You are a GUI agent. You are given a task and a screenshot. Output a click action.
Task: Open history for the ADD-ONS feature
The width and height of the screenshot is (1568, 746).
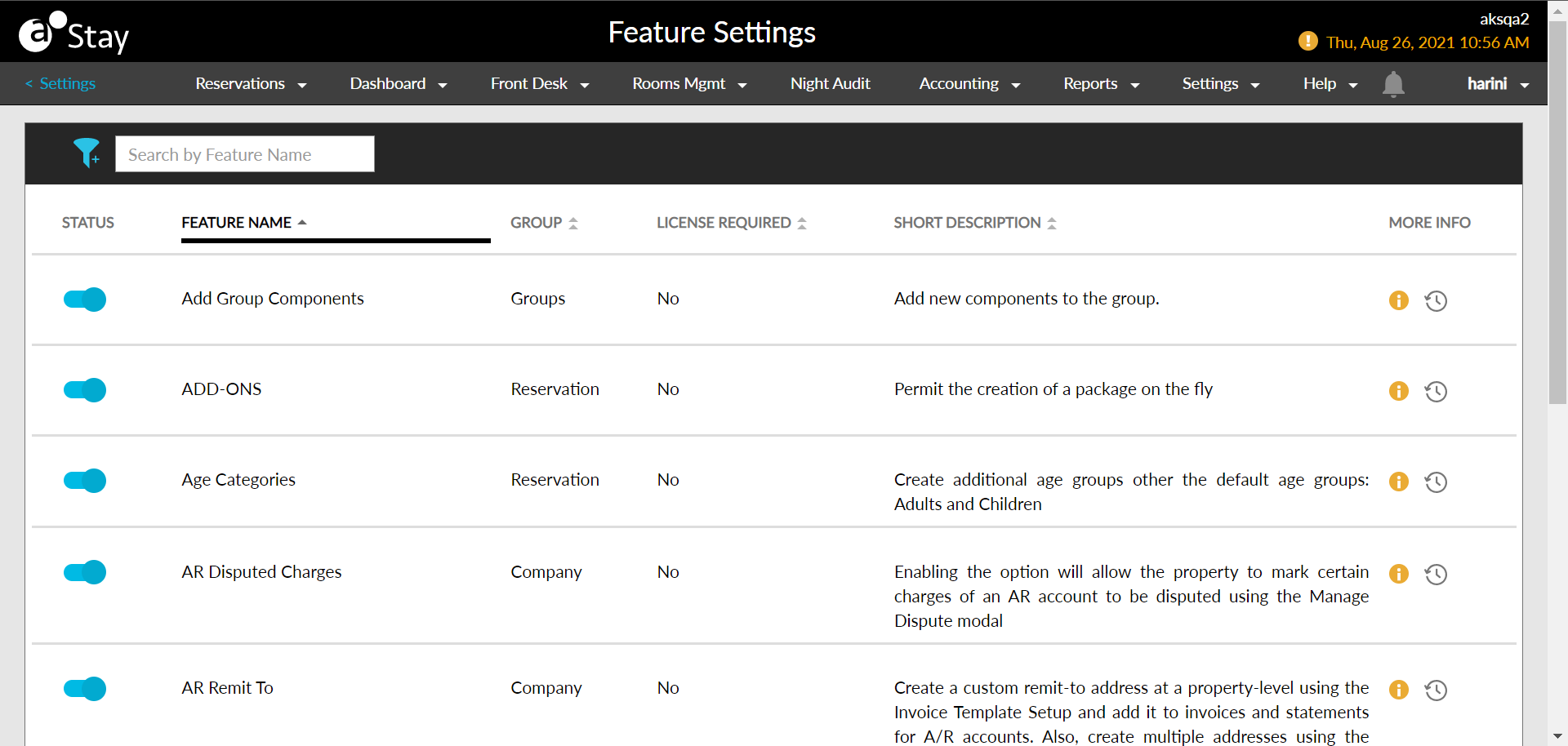[x=1436, y=391]
